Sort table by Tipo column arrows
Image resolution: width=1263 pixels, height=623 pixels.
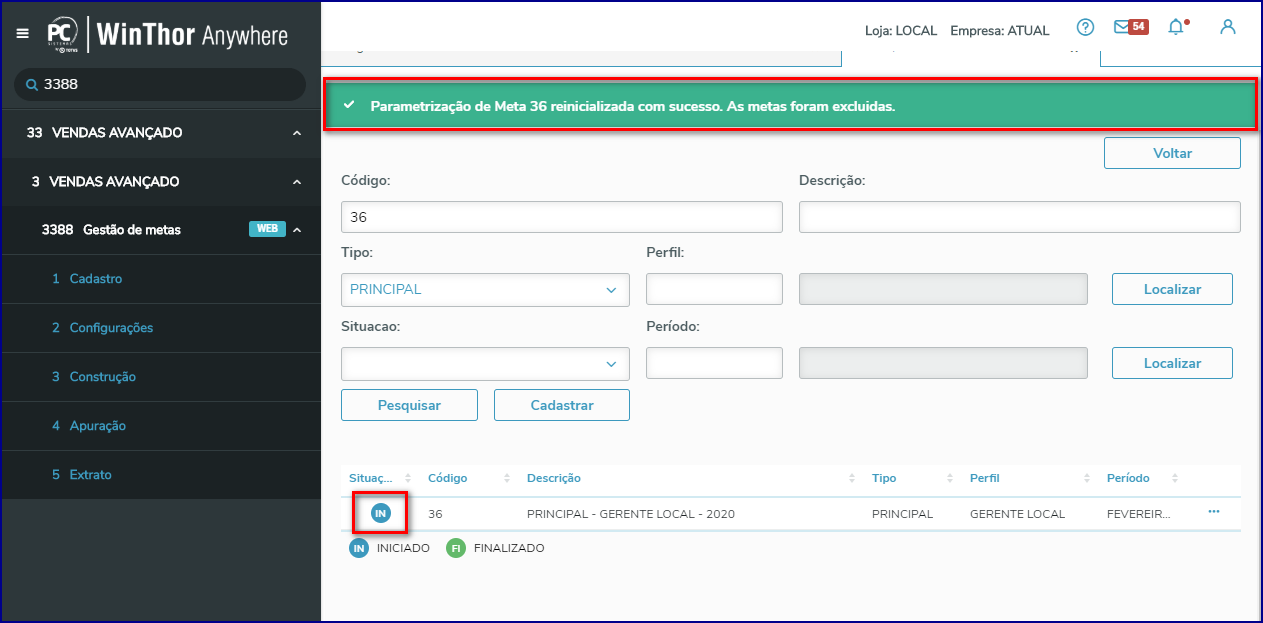pyautogui.click(x=950, y=478)
